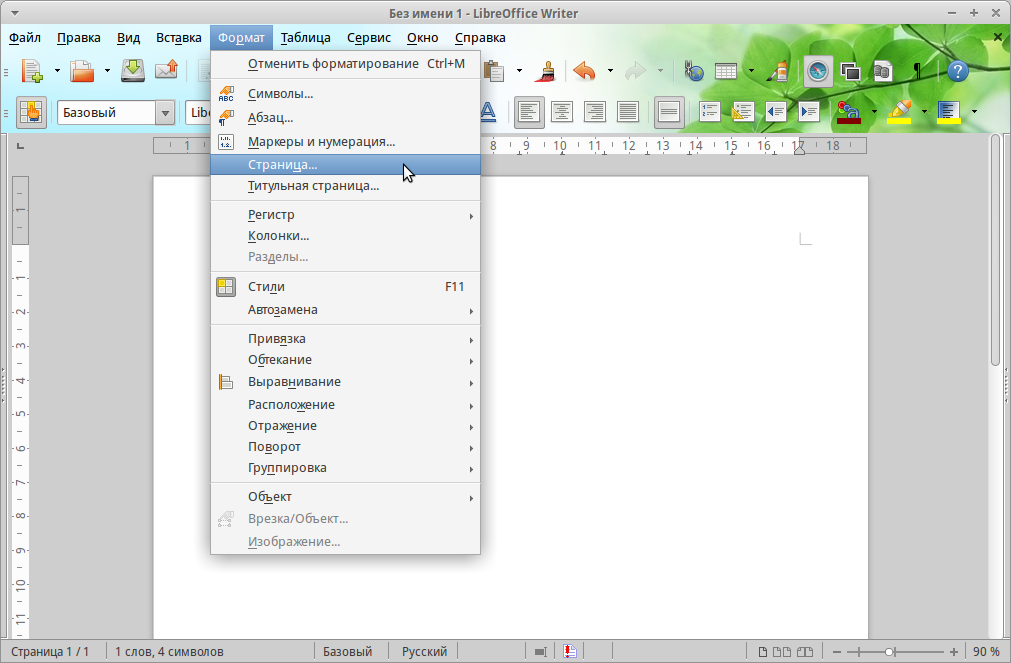Select the Clone formatting paintbrush icon
Screen dimensions: 1011x663
(x=546, y=70)
